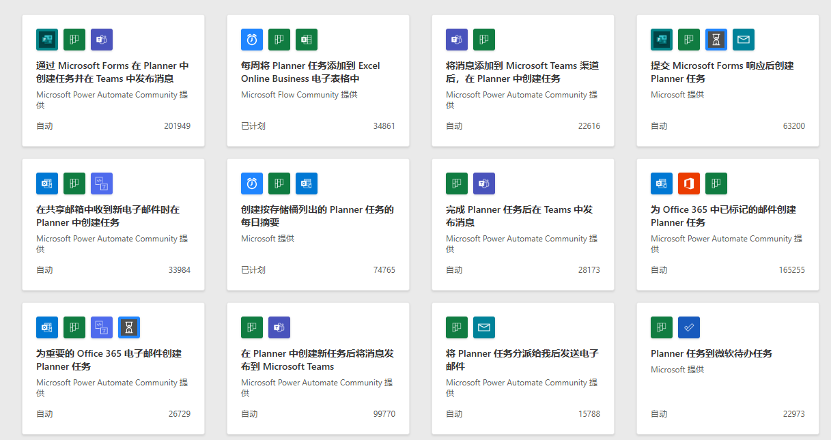This screenshot has width=832, height=440.
Task: Click the hourglass Delay icon on the 26729 card
Action: point(129,327)
